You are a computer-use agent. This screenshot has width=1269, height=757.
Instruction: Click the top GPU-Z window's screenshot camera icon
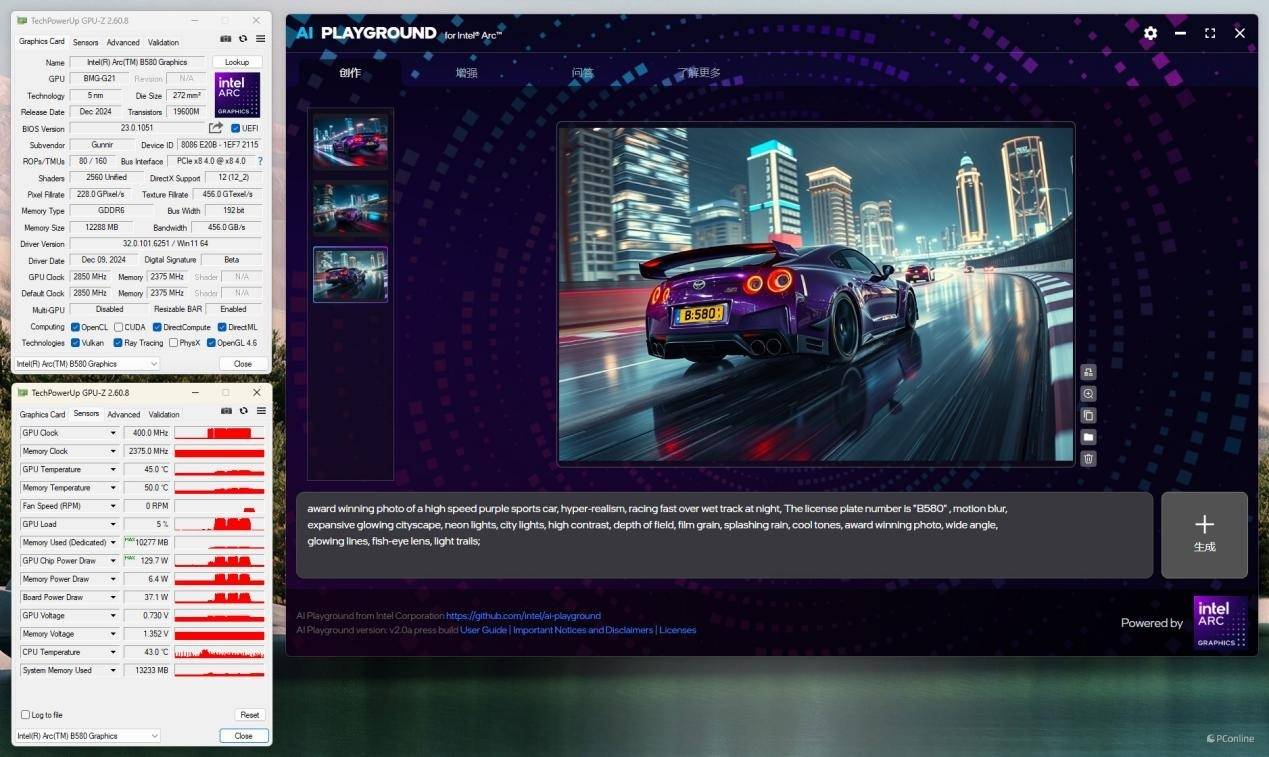coord(226,39)
